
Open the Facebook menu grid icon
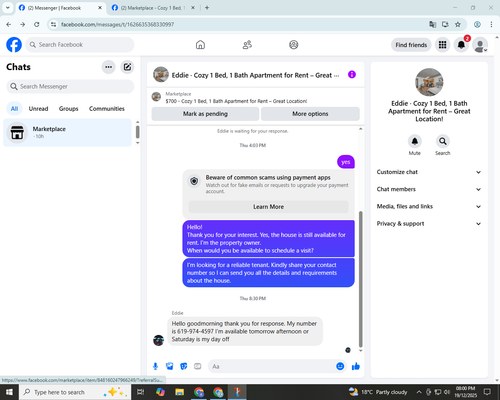[442, 45]
